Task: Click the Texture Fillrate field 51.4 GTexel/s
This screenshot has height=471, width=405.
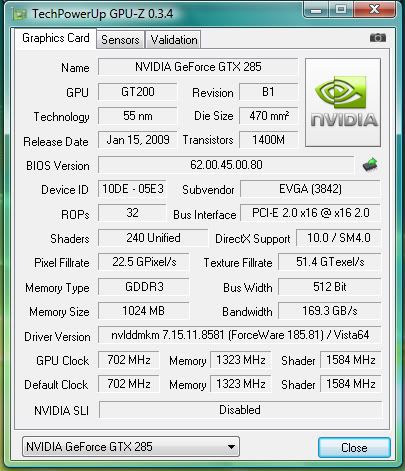Action: [x=329, y=262]
